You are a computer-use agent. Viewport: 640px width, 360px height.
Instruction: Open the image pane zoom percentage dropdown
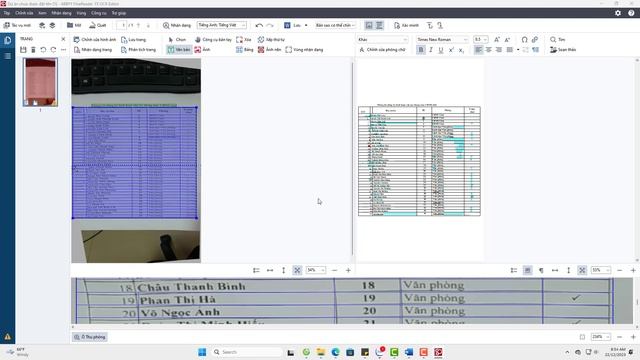tap(316, 270)
